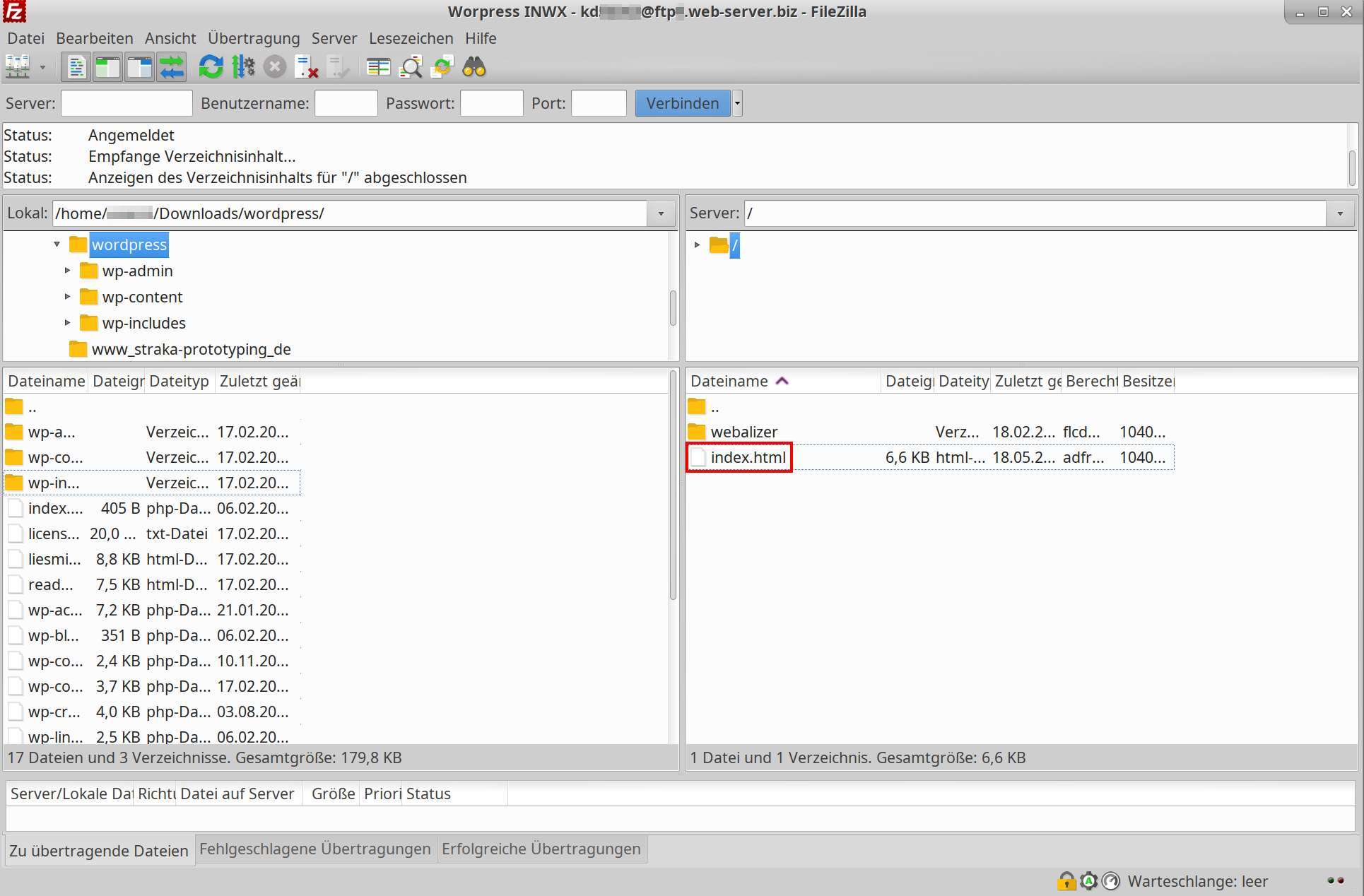Select the local liesmi... html file
This screenshot has height=896, width=1364.
coord(152,559)
